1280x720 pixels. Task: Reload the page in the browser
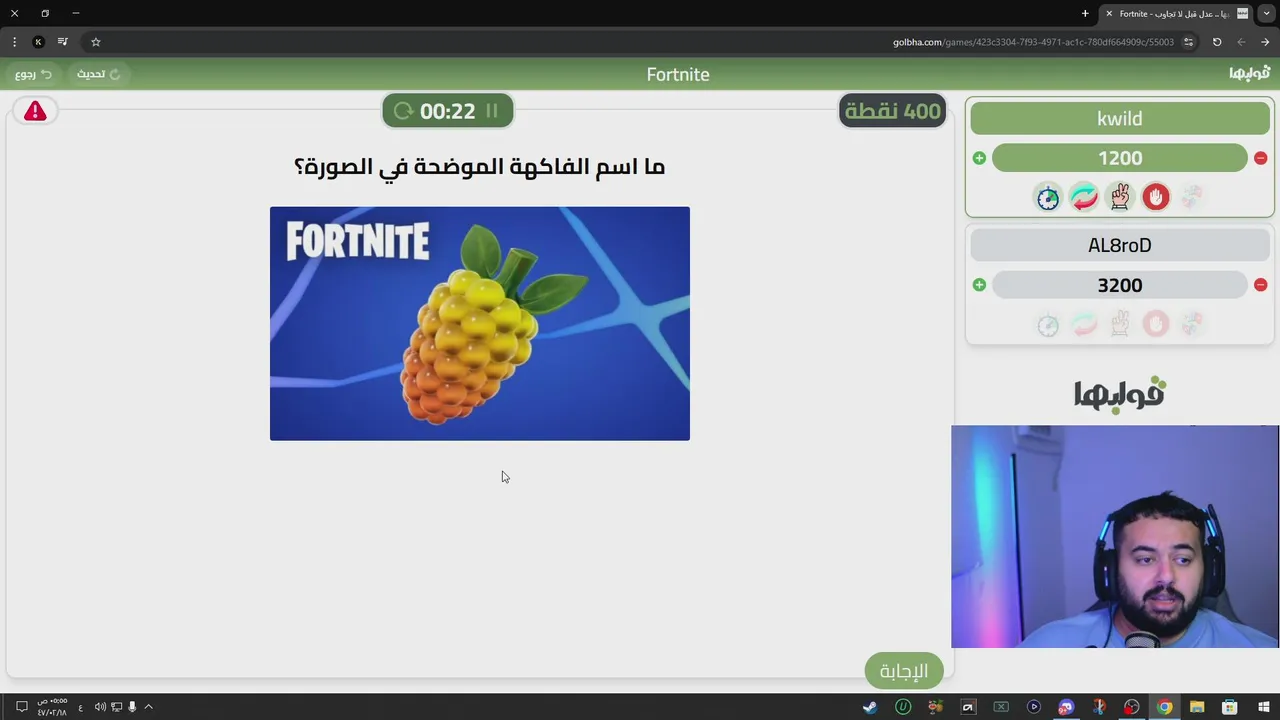[1217, 42]
